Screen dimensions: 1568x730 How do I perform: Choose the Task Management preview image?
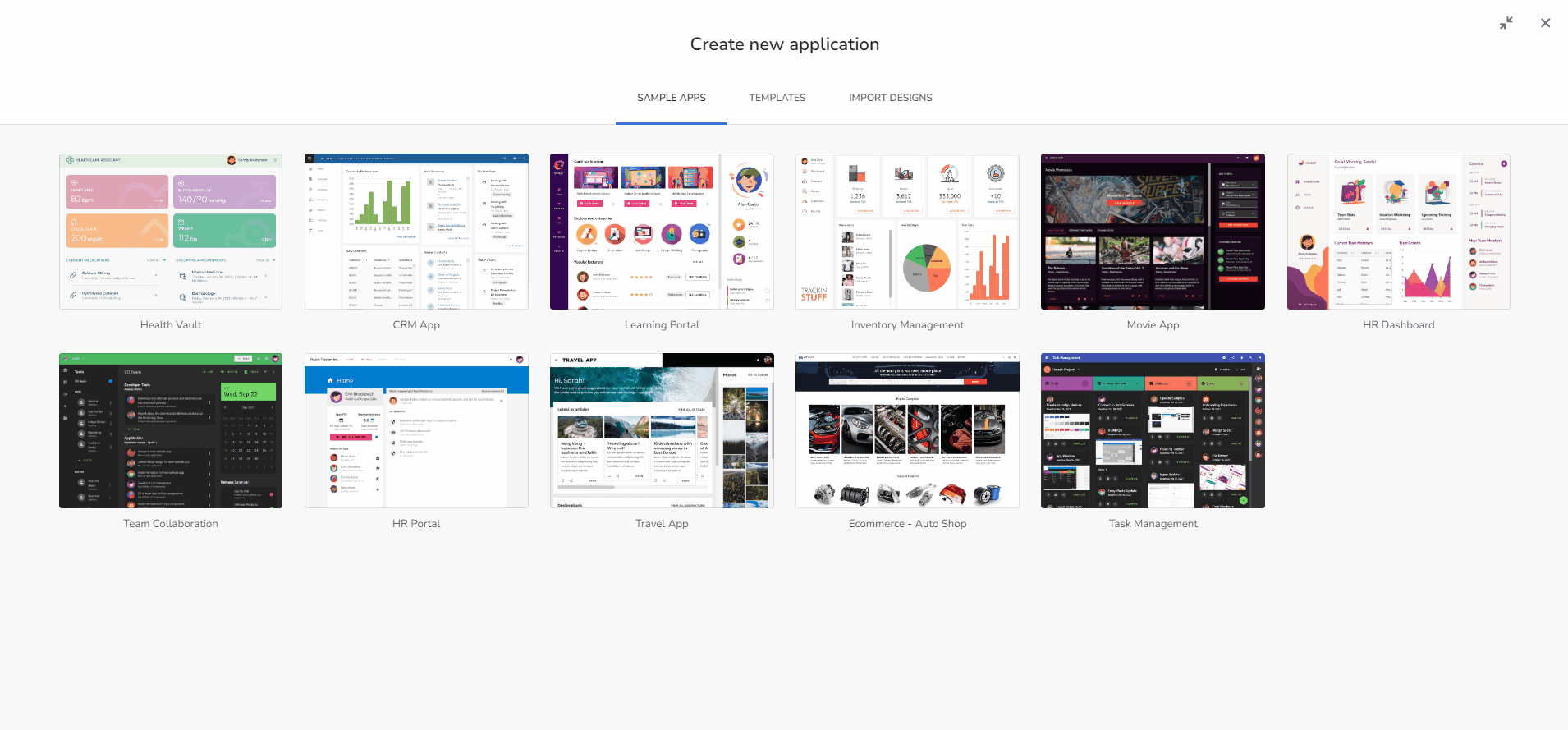1153,431
